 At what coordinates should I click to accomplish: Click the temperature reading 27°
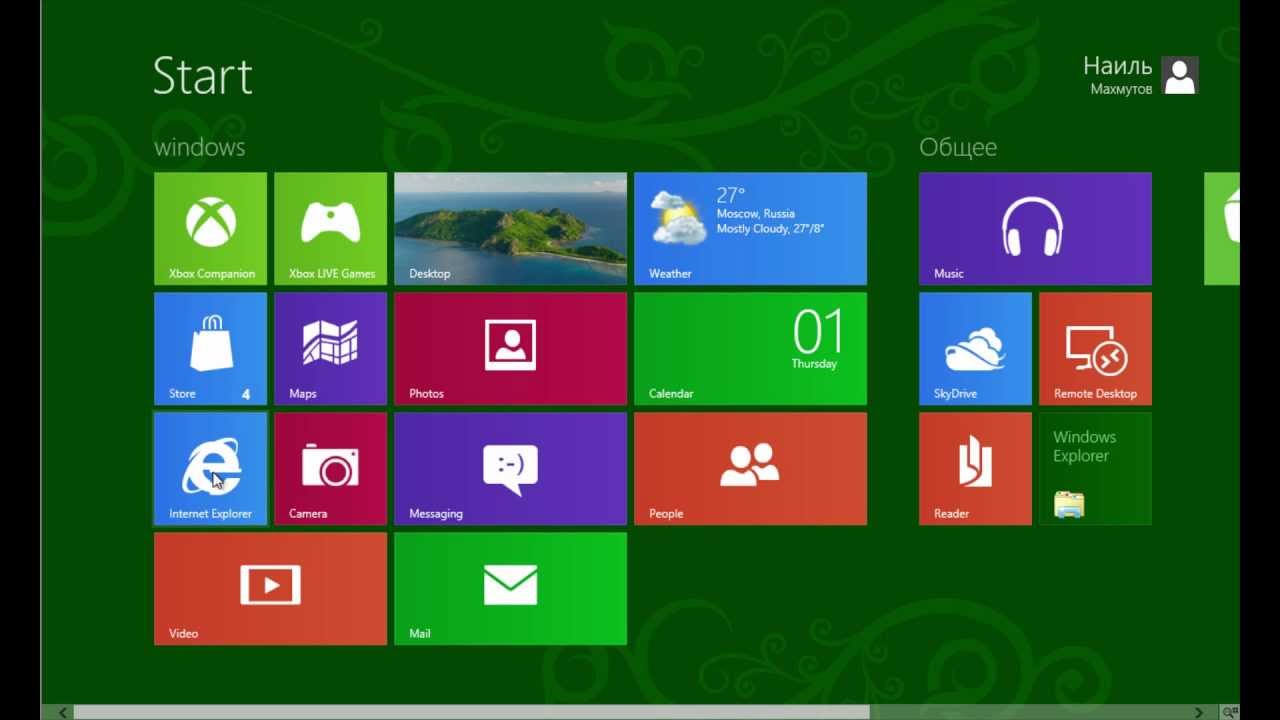pyautogui.click(x=731, y=194)
